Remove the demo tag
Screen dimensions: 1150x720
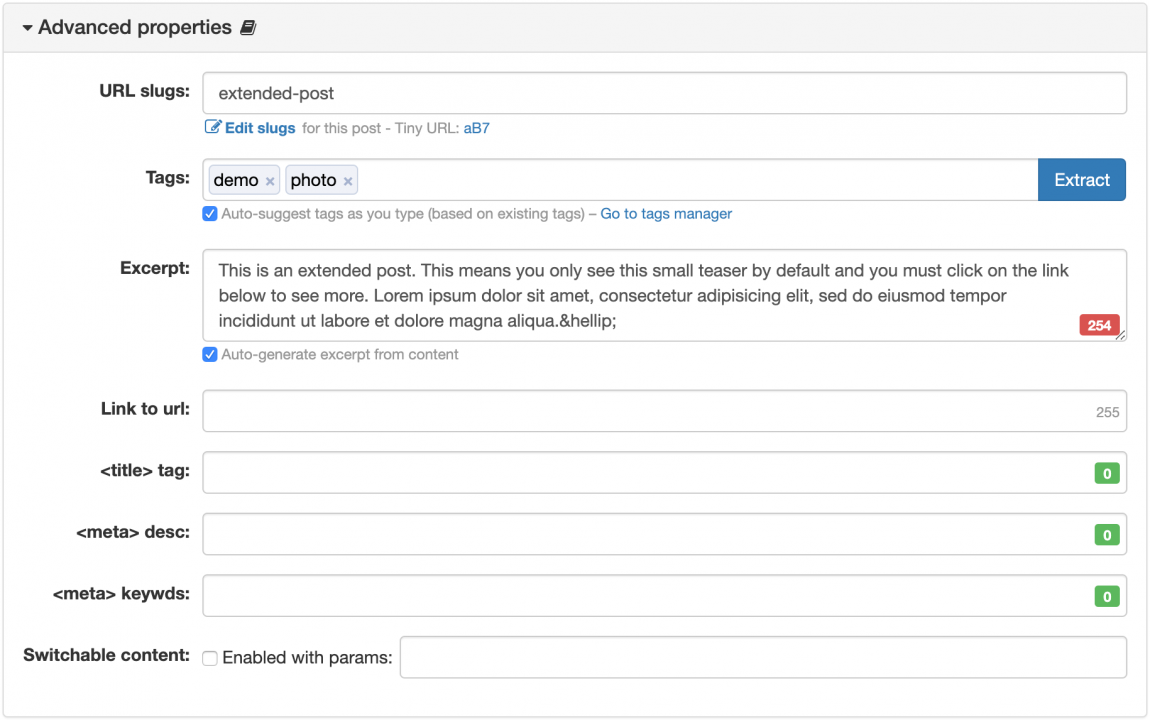coord(270,181)
